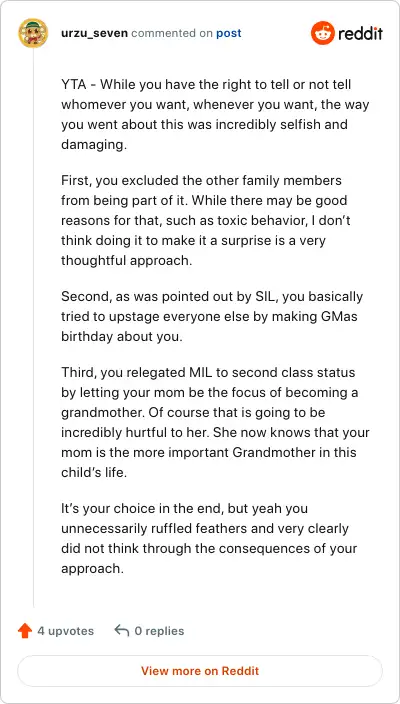Click the Reddit Snoo logo icon

[323, 33]
